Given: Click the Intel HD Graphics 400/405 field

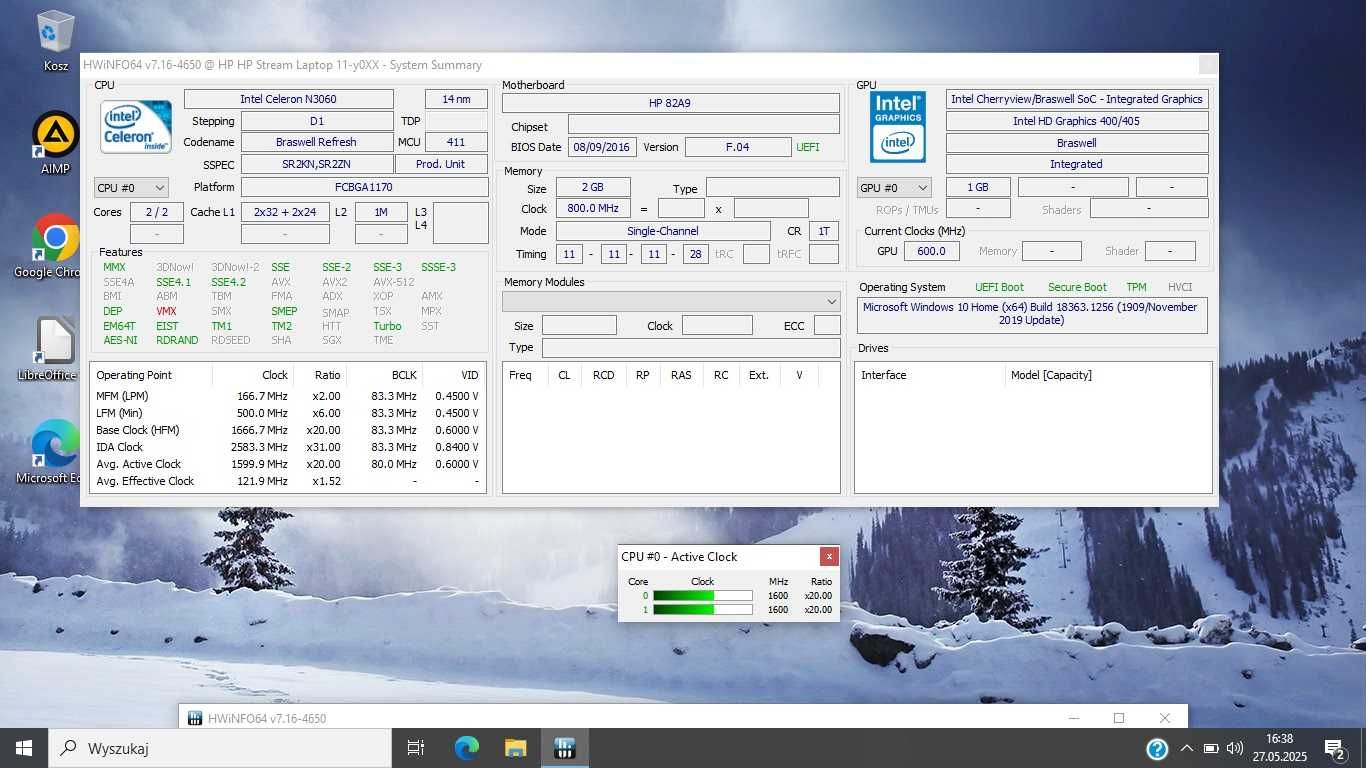Looking at the screenshot, I should [x=1077, y=121].
